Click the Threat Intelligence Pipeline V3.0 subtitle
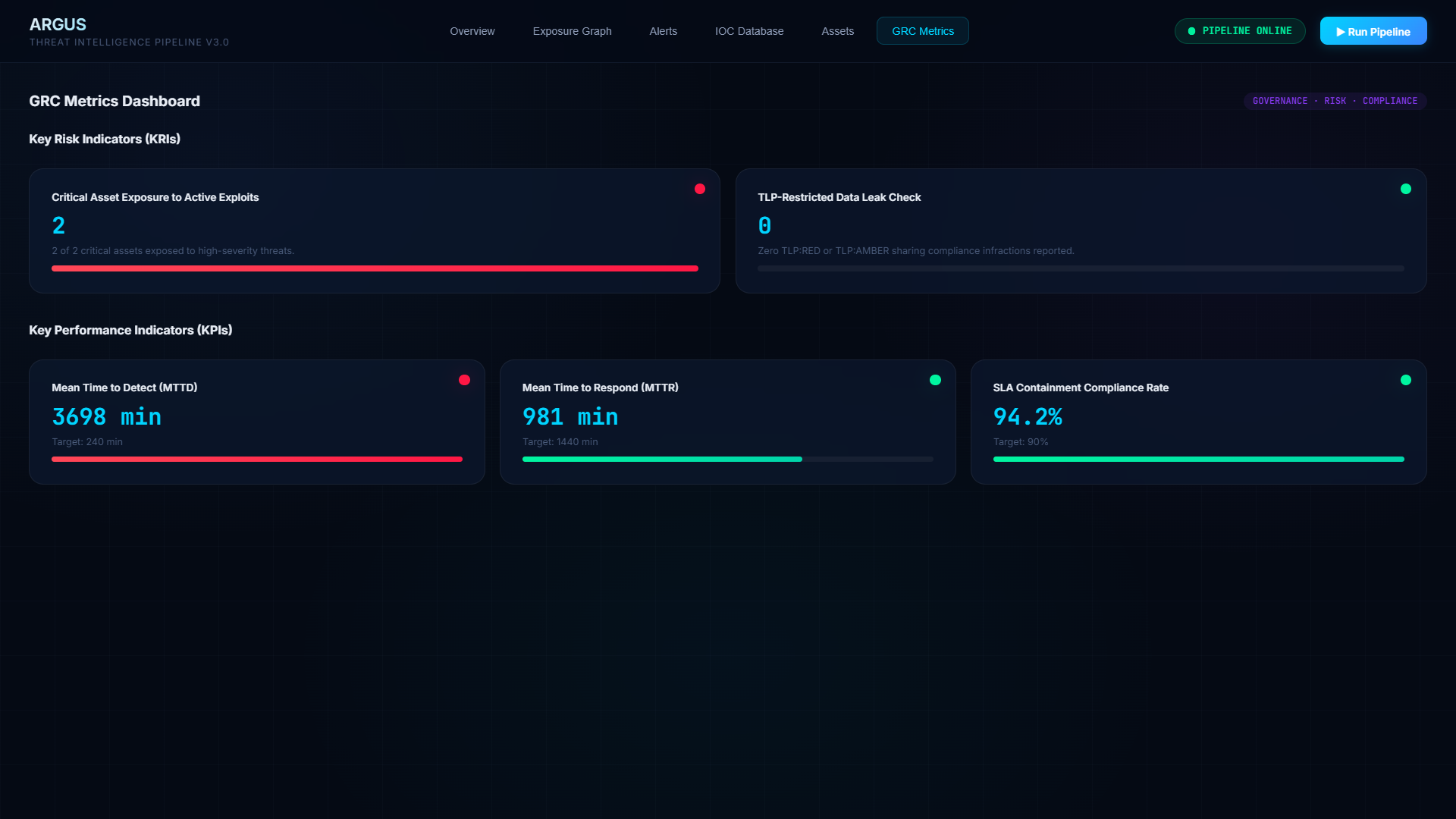Viewport: 1456px width, 819px height. click(129, 42)
